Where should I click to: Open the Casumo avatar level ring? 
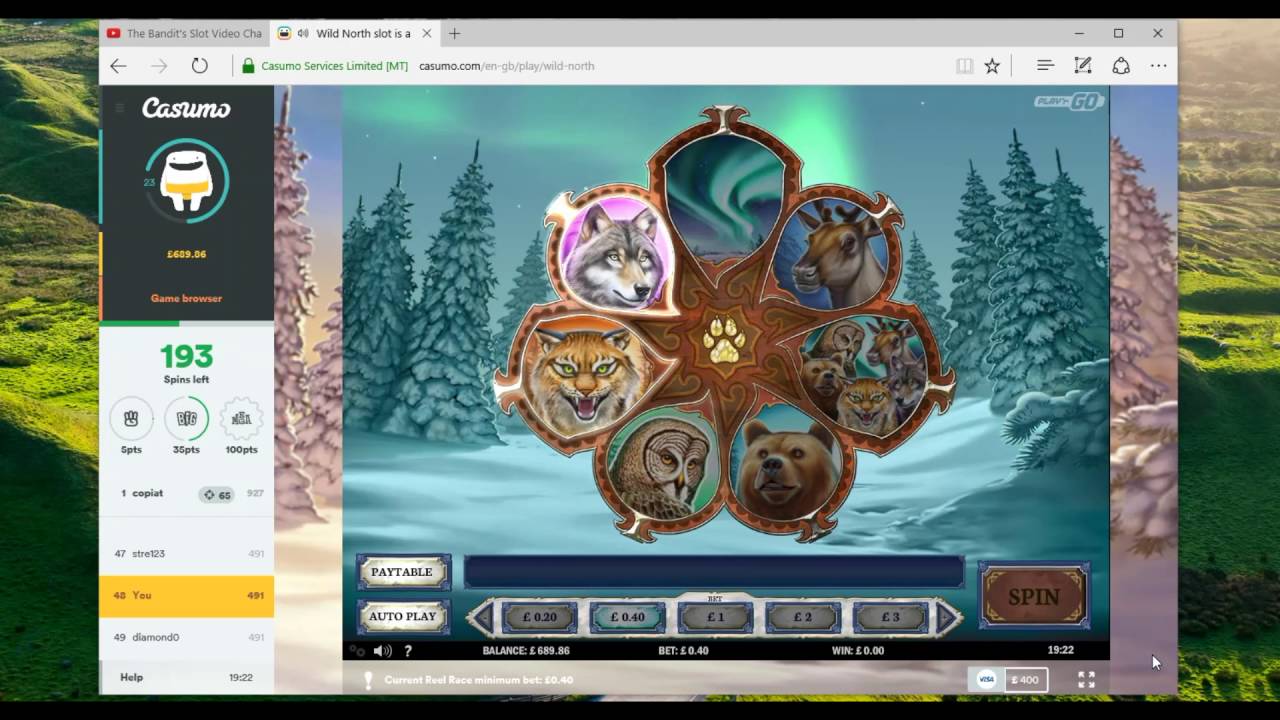[x=186, y=181]
